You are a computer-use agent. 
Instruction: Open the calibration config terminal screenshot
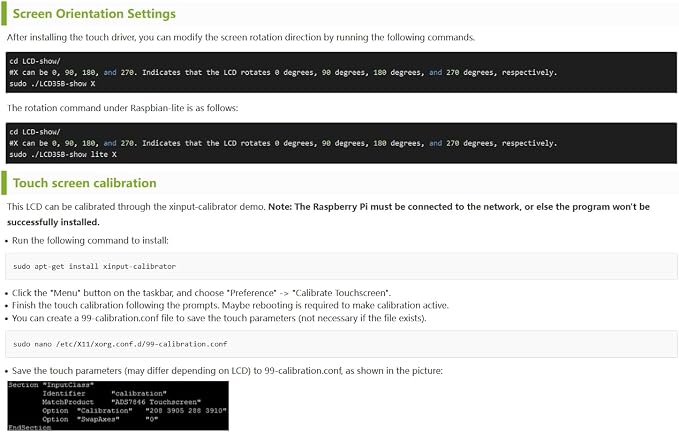click(x=118, y=406)
